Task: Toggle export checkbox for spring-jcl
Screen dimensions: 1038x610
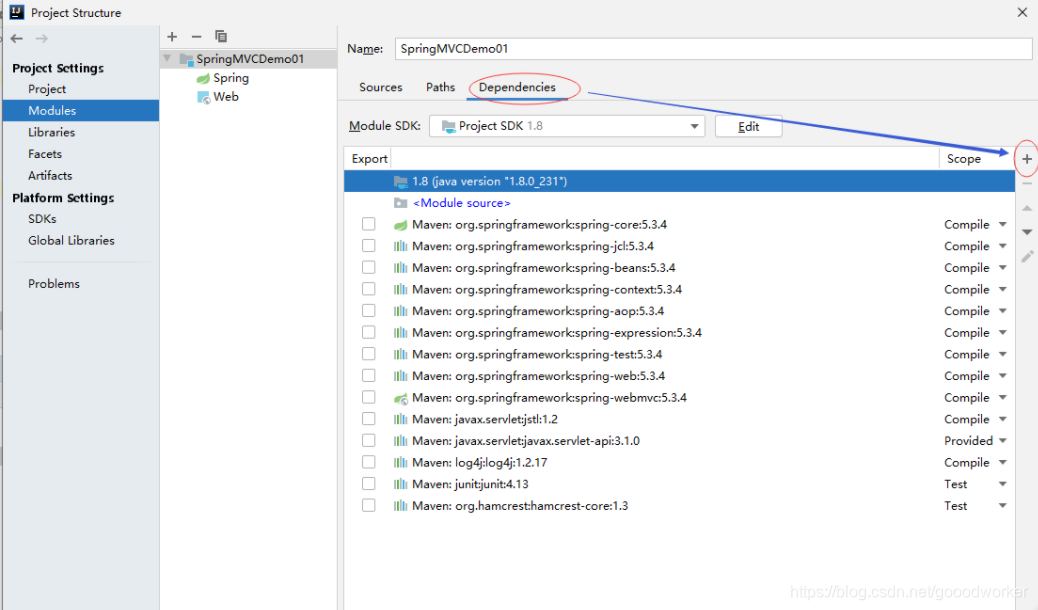Action: (369, 246)
